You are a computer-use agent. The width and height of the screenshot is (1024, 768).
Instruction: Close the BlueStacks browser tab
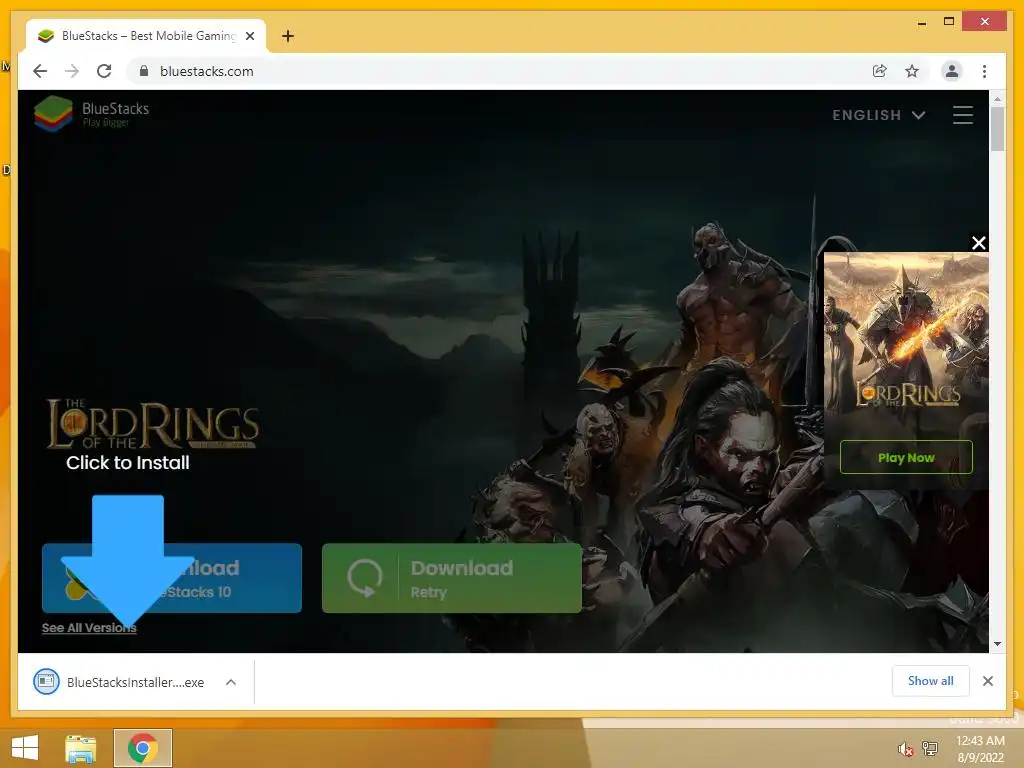pyautogui.click(x=250, y=36)
